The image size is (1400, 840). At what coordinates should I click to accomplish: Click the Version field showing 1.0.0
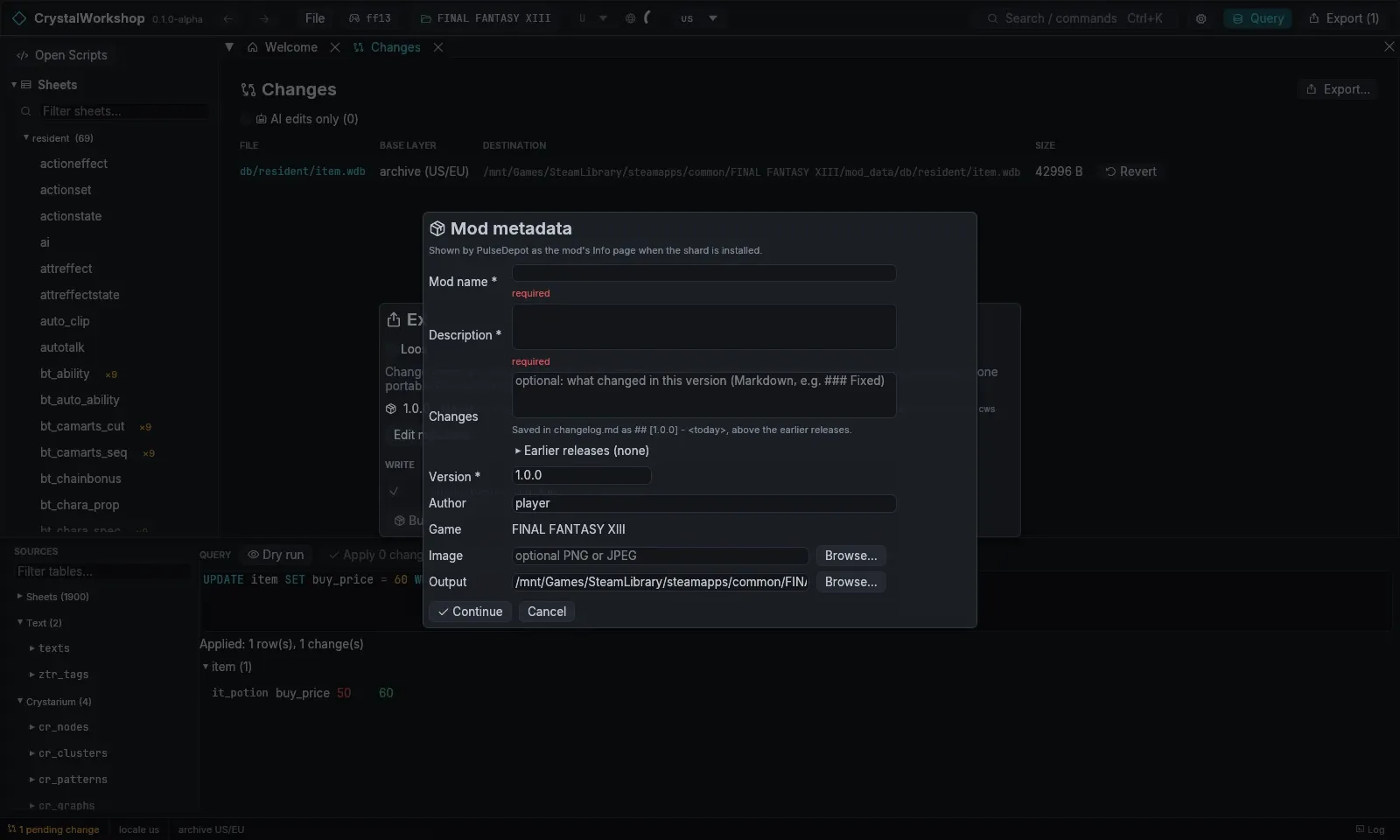click(x=581, y=475)
